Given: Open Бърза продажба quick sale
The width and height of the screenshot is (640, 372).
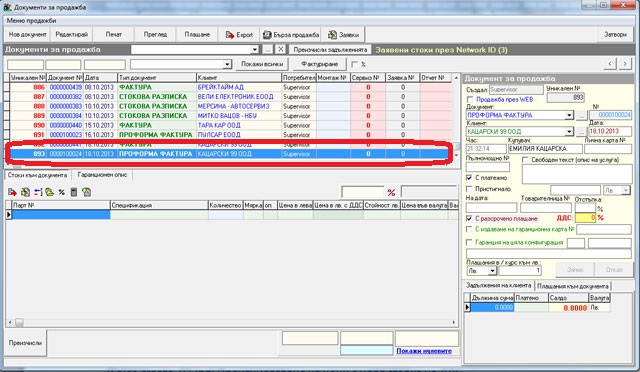Looking at the screenshot, I should coord(290,35).
